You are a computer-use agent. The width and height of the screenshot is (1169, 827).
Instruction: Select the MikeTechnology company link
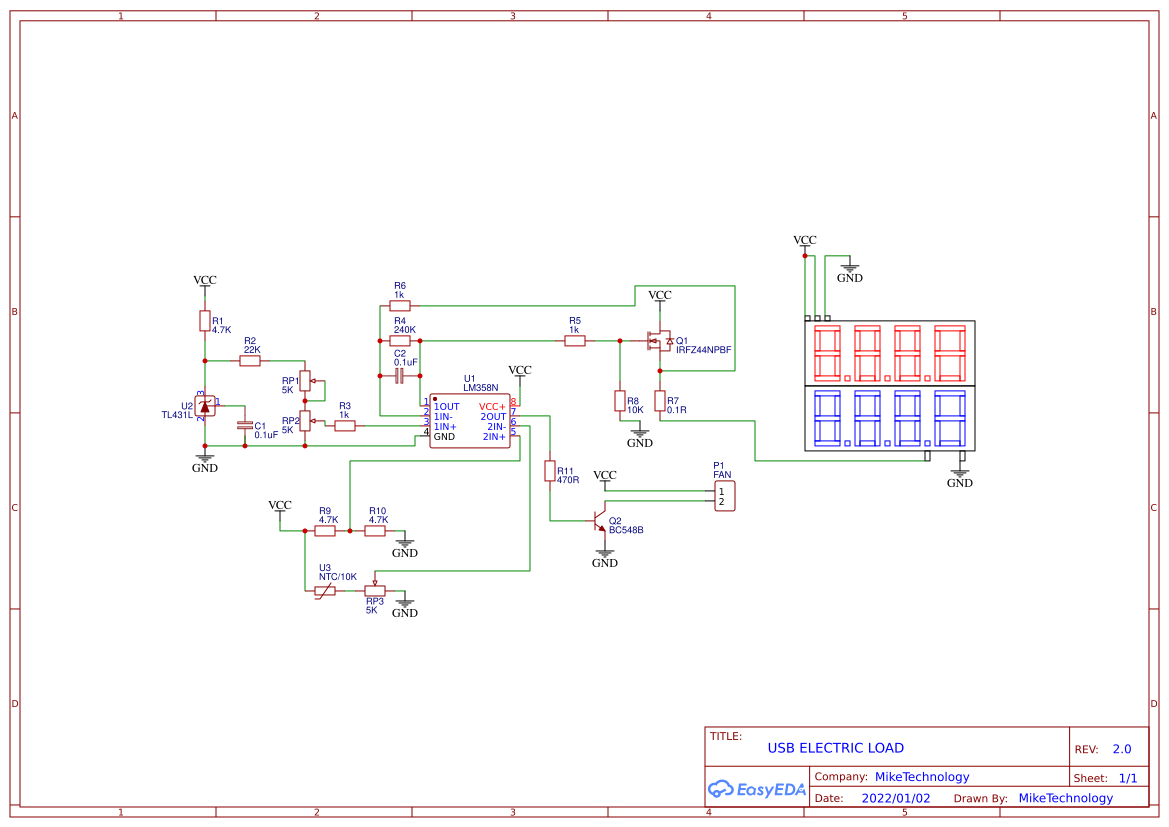pos(922,777)
